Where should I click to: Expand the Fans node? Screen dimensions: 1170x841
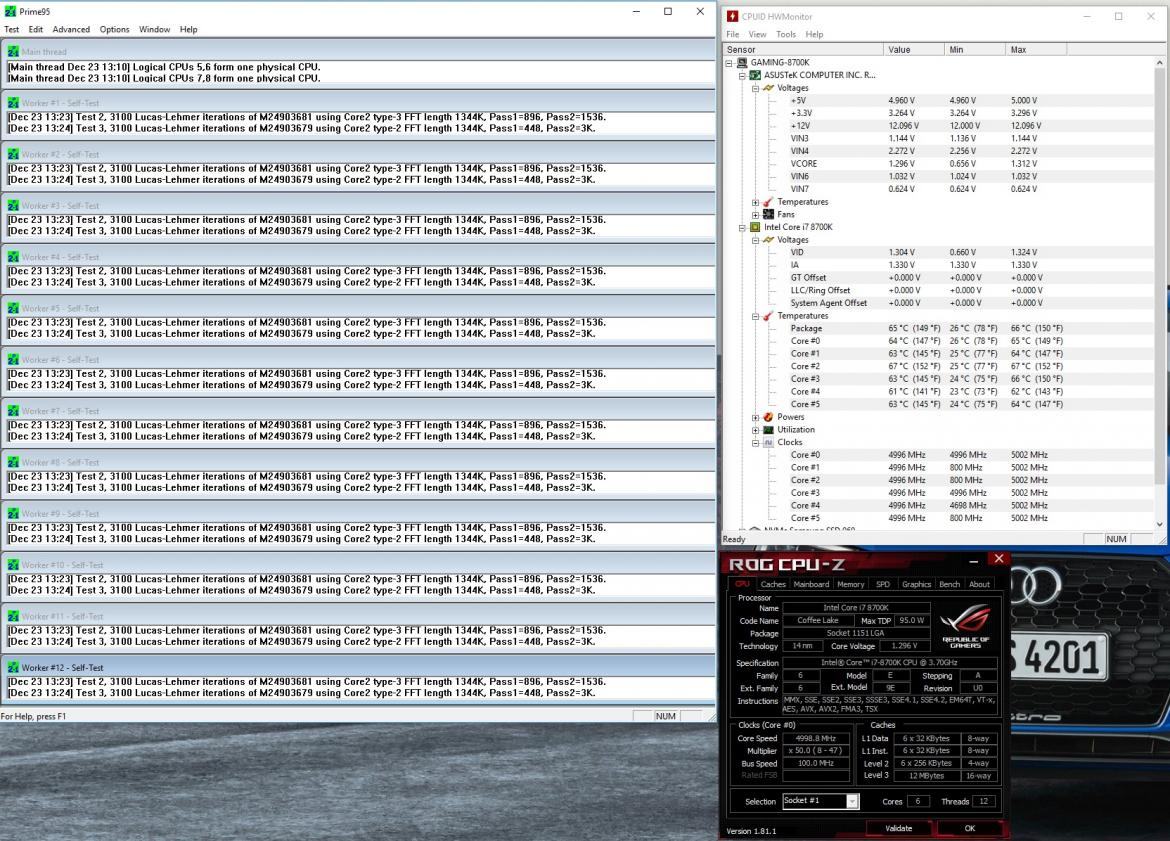(x=755, y=215)
